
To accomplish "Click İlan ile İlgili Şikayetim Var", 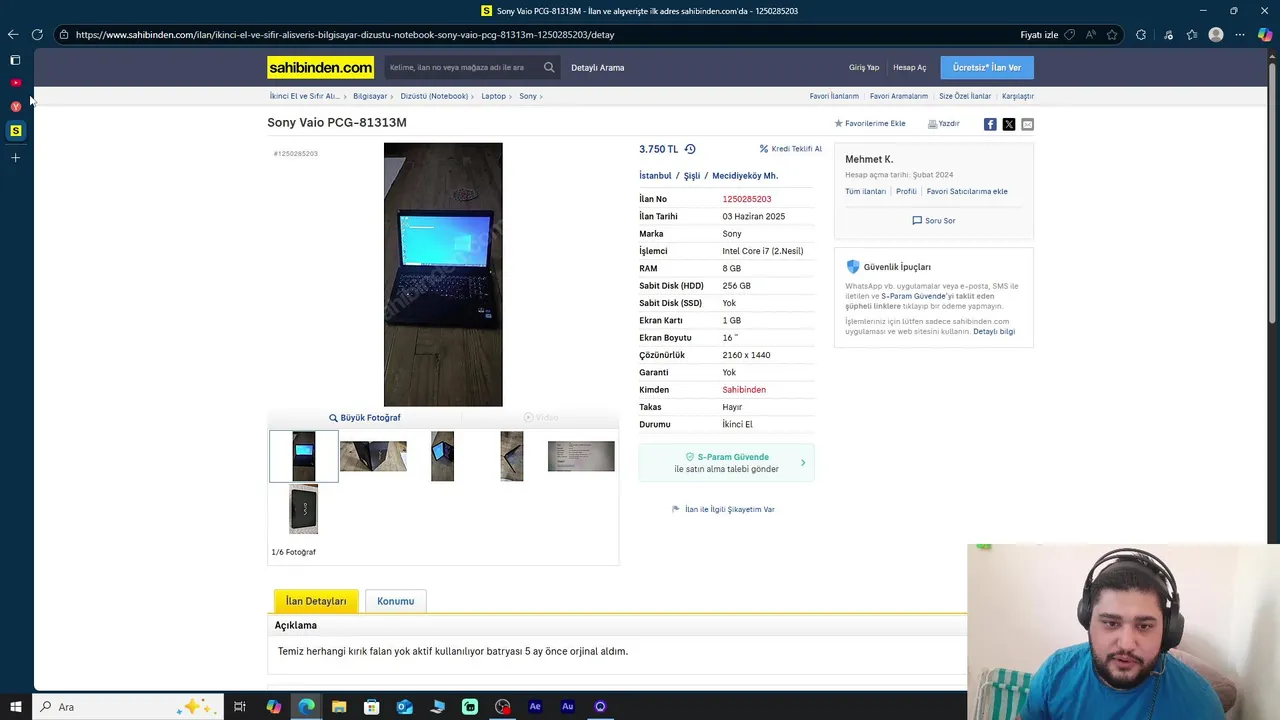I will coord(724,509).
